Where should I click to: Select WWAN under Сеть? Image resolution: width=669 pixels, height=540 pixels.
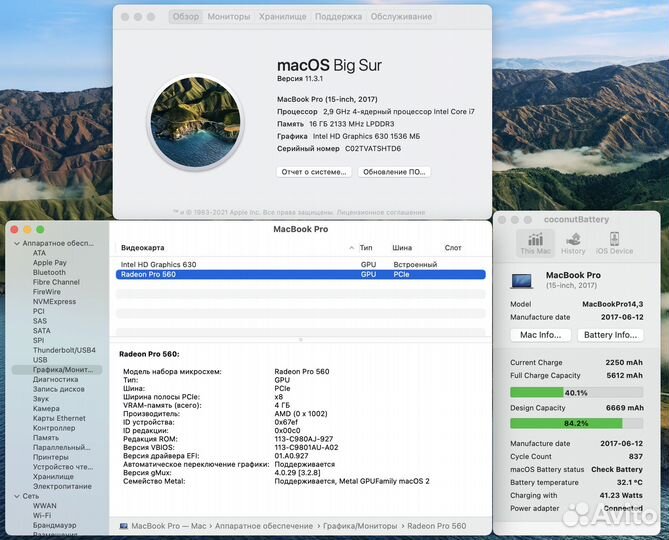(45, 506)
